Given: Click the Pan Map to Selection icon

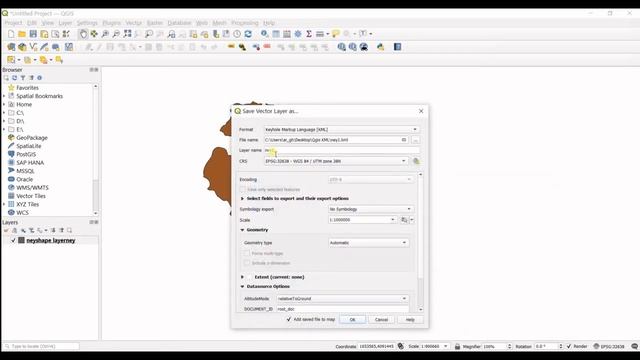Looking at the screenshot, I should [94, 34].
